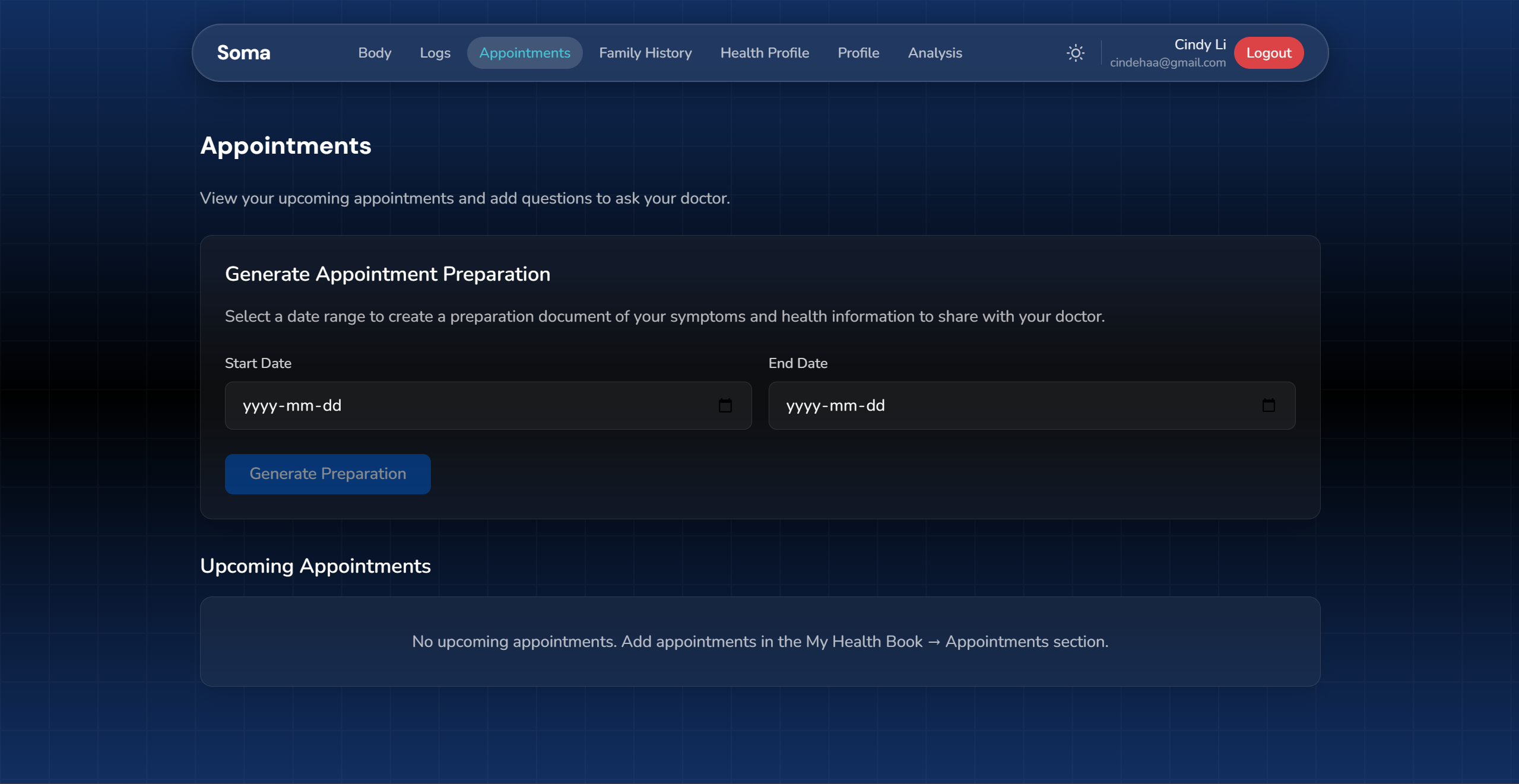Open Start Date calendar picker icon
The height and width of the screenshot is (784, 1519).
(725, 405)
